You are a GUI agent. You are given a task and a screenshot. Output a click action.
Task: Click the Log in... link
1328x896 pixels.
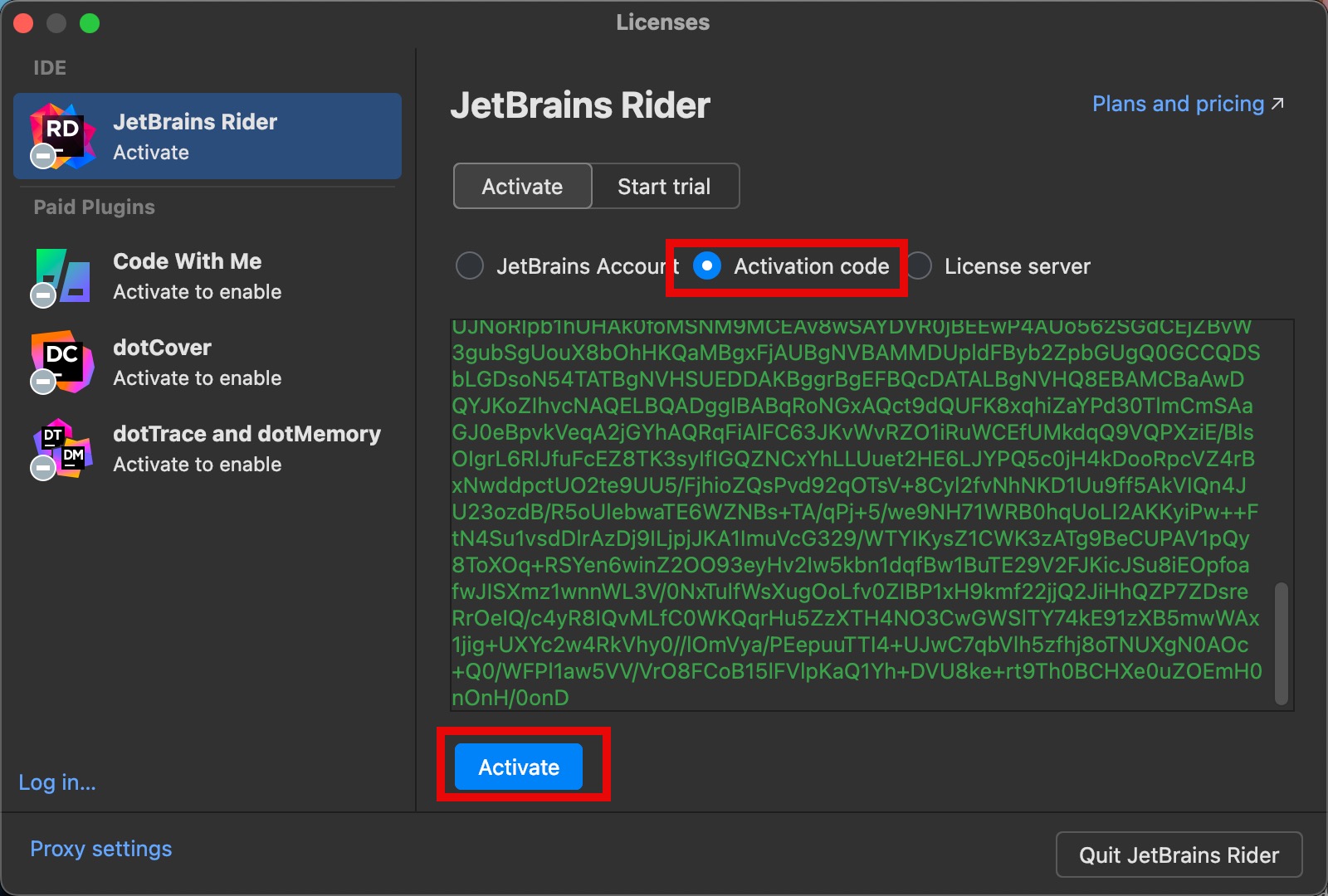(x=57, y=782)
